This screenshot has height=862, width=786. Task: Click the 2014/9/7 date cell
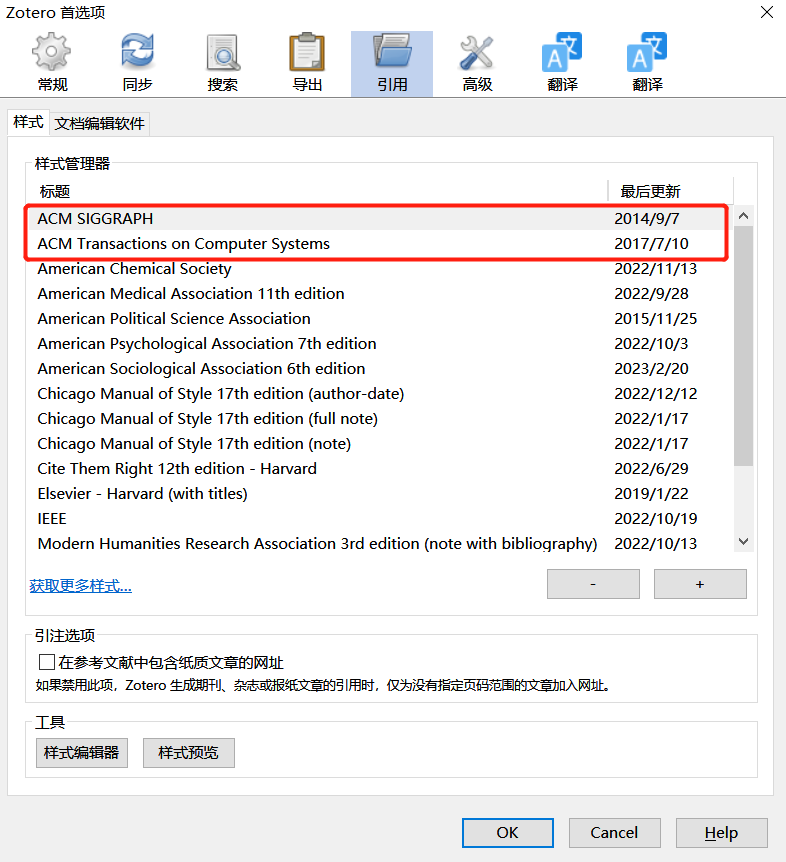point(647,218)
